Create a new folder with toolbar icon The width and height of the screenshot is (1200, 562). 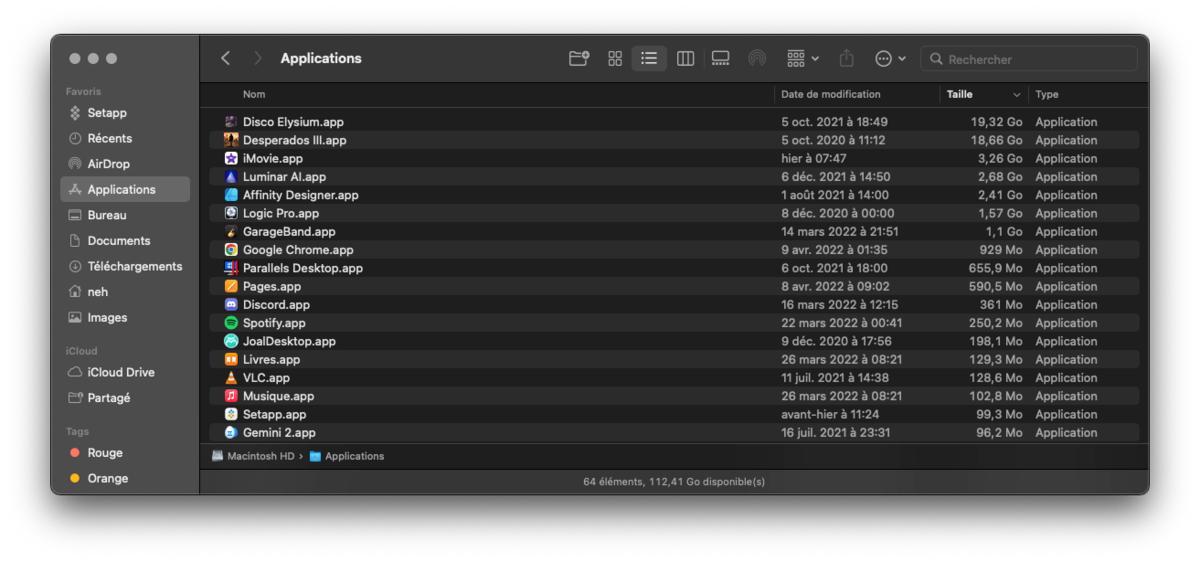point(579,59)
